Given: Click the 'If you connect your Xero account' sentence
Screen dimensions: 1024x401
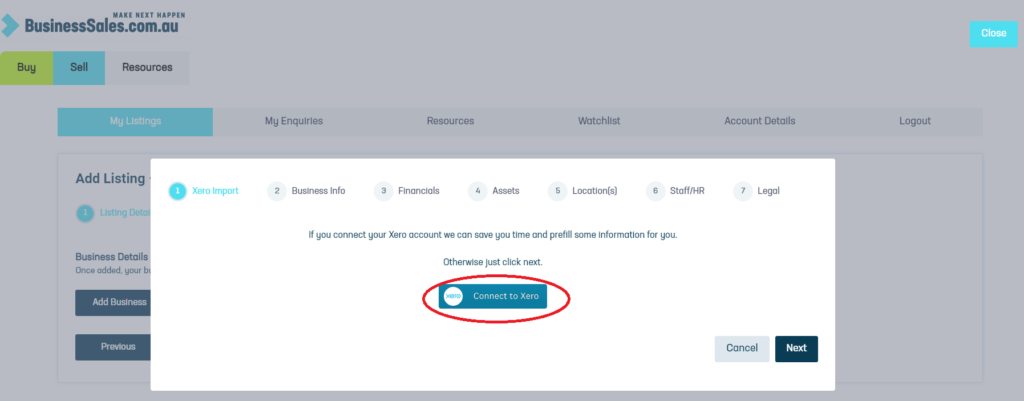Looking at the screenshot, I should (x=493, y=234).
